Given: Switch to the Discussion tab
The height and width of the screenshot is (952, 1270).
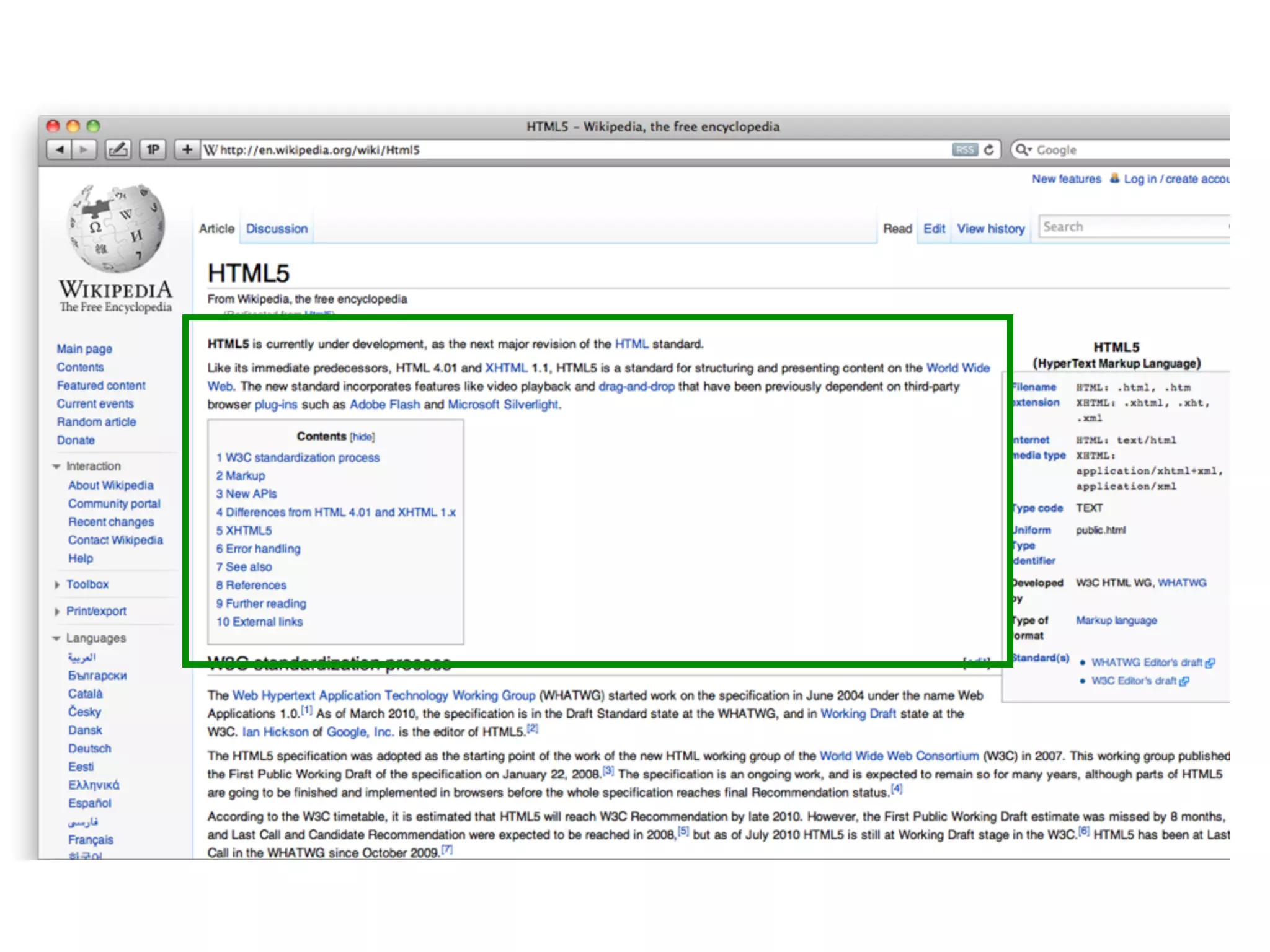Looking at the screenshot, I should click(277, 229).
